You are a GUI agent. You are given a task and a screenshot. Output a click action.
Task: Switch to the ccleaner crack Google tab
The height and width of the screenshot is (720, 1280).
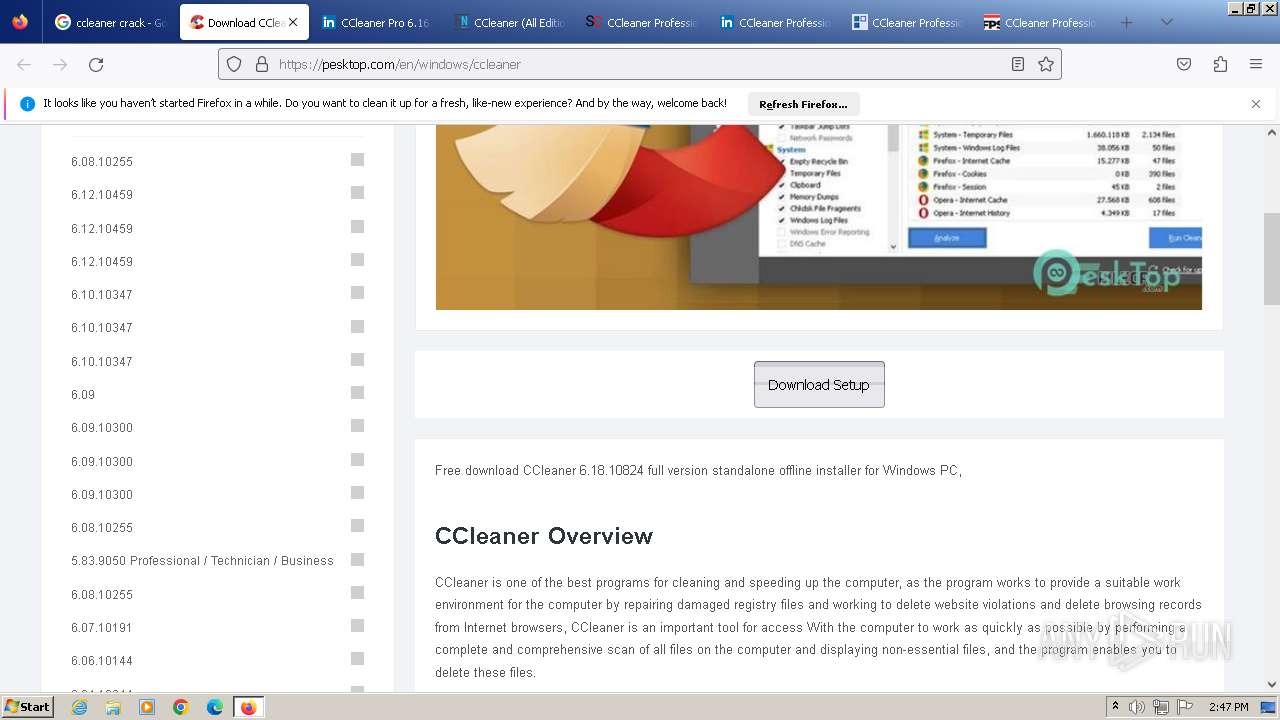pos(112,22)
